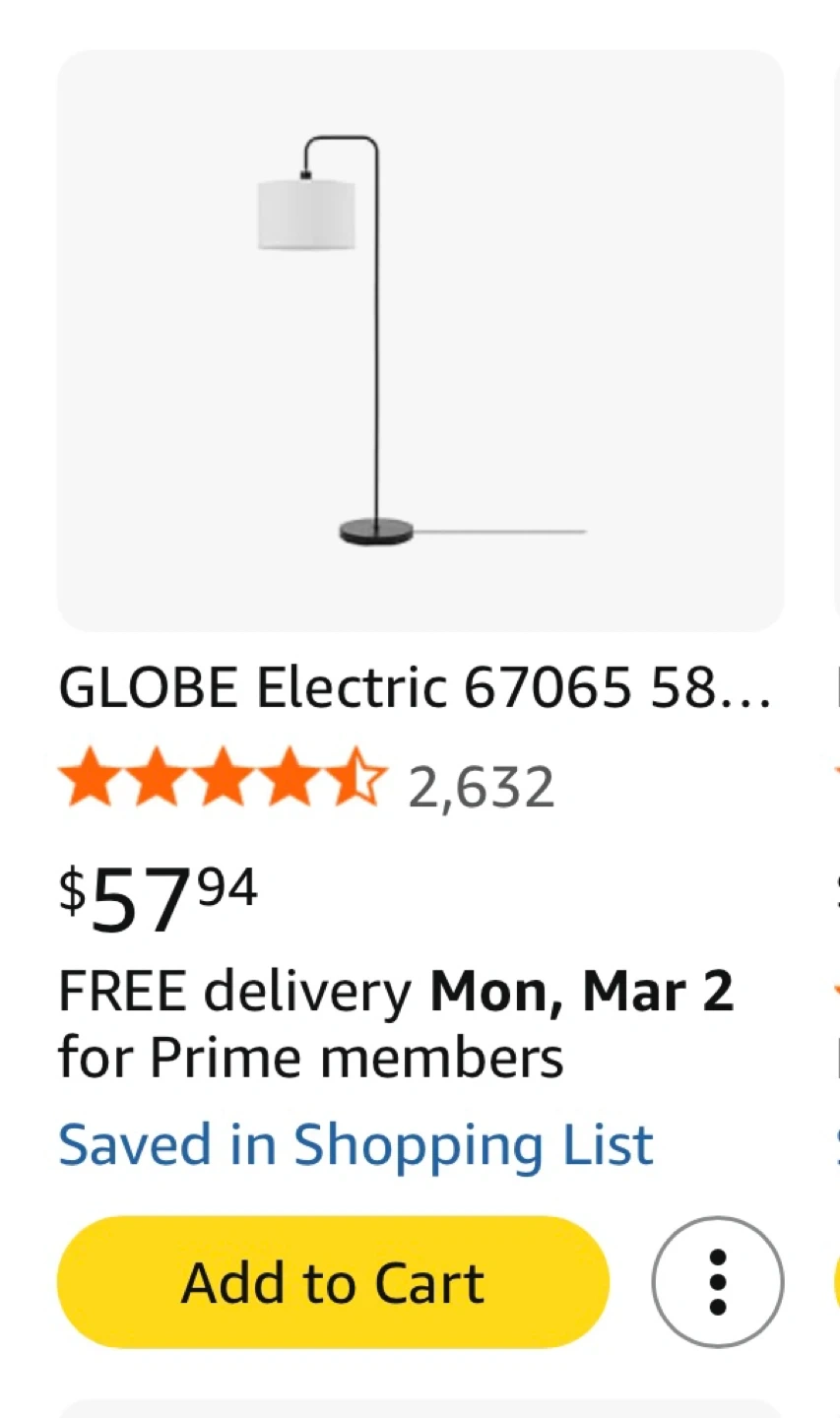Click the "for Prime members" text
The width and height of the screenshot is (840, 1418).
(x=311, y=1059)
